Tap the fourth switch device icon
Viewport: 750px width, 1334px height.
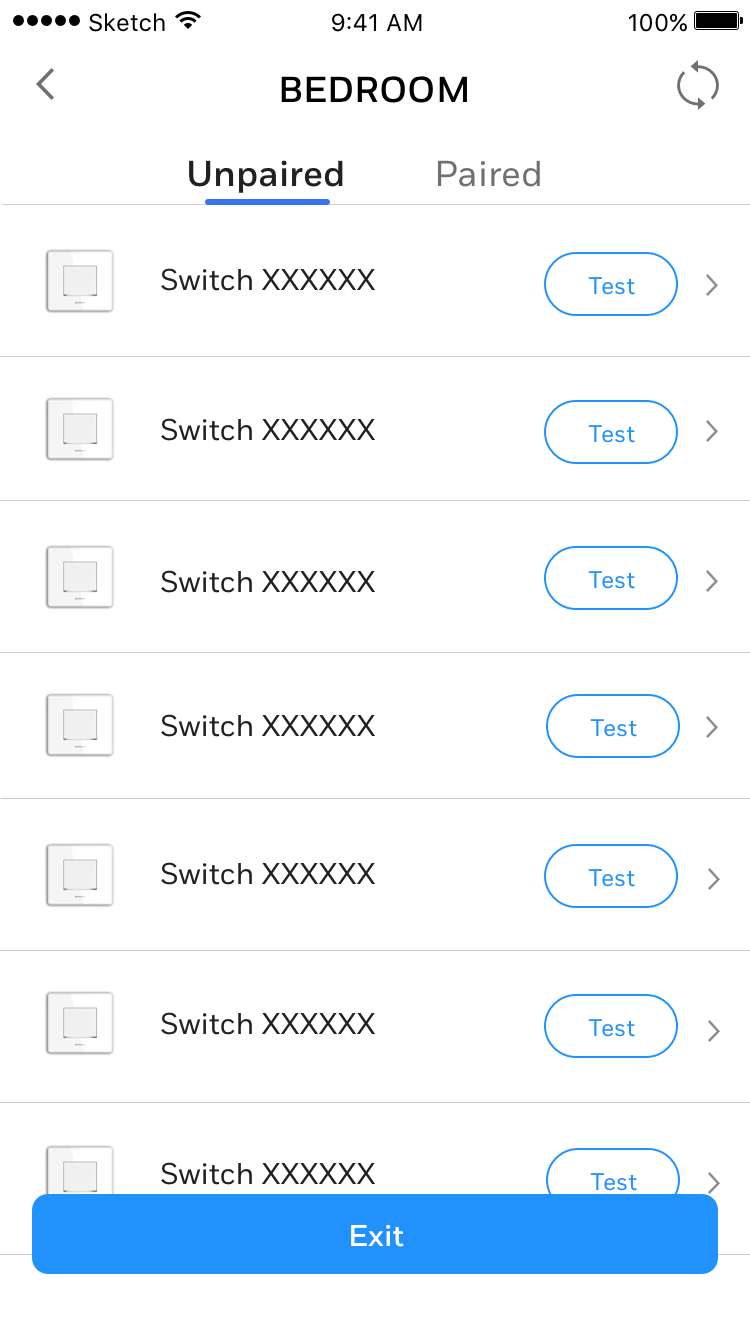[x=80, y=725]
